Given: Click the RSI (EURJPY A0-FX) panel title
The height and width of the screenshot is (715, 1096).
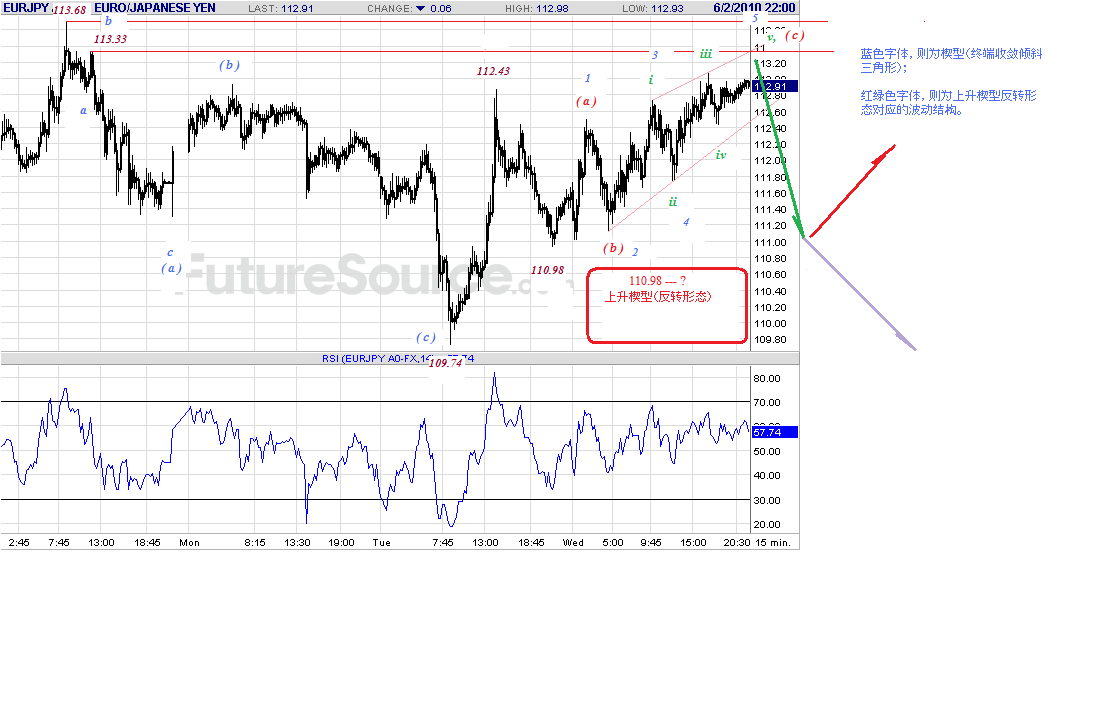Looking at the screenshot, I should tap(398, 359).
